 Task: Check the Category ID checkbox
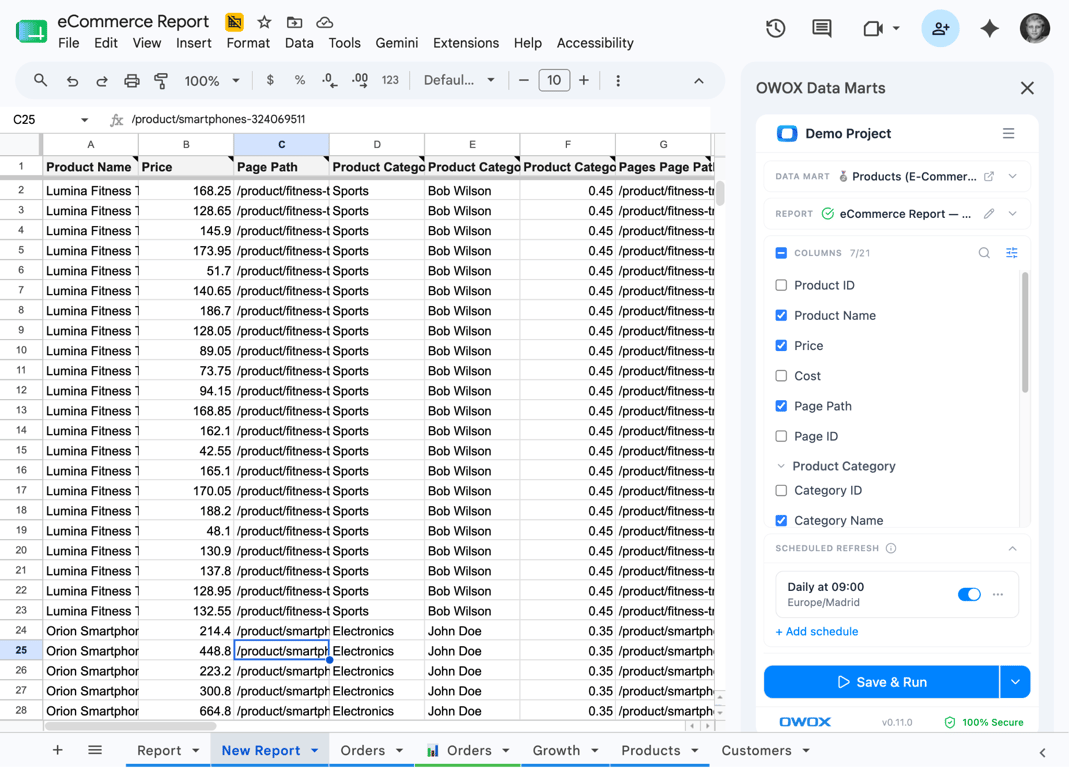coord(781,490)
